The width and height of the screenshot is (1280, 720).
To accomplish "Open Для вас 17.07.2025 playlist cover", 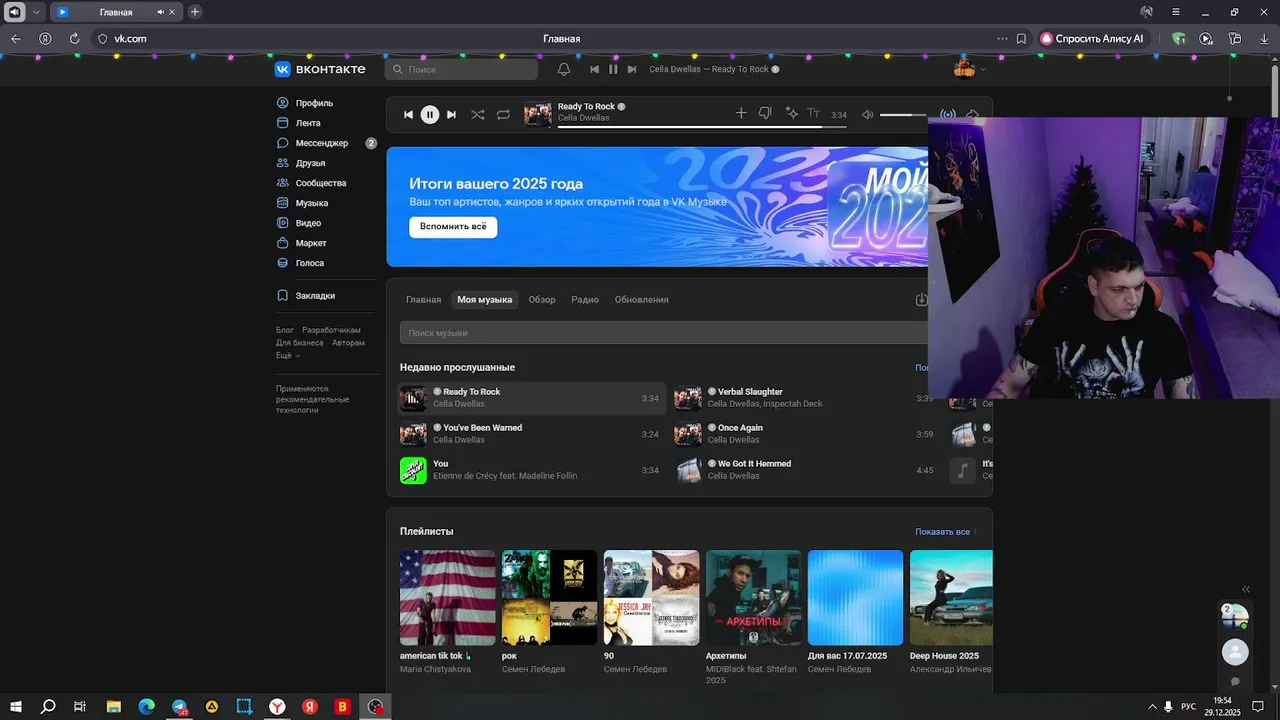I will 855,598.
